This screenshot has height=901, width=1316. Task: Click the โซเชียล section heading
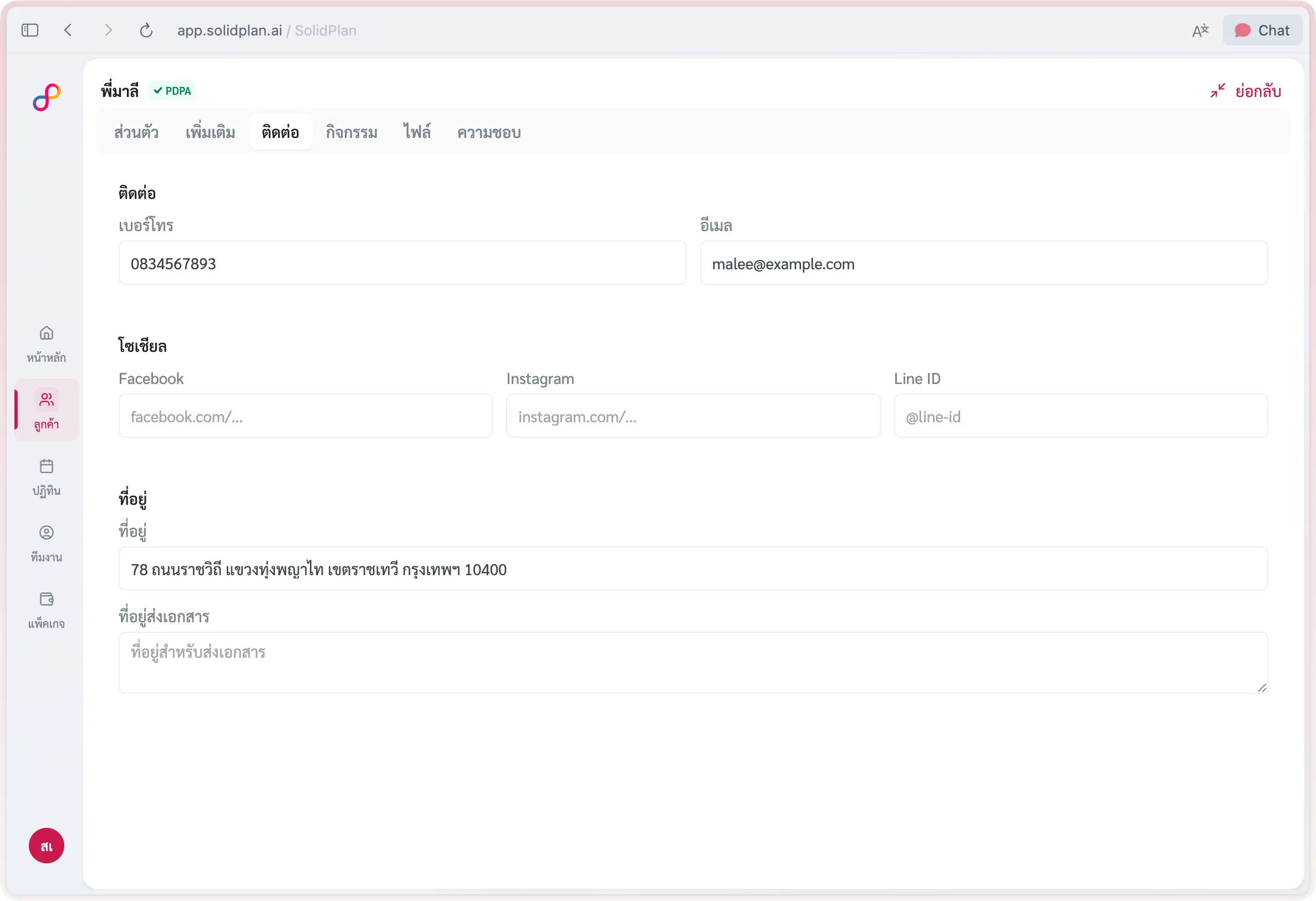point(142,346)
